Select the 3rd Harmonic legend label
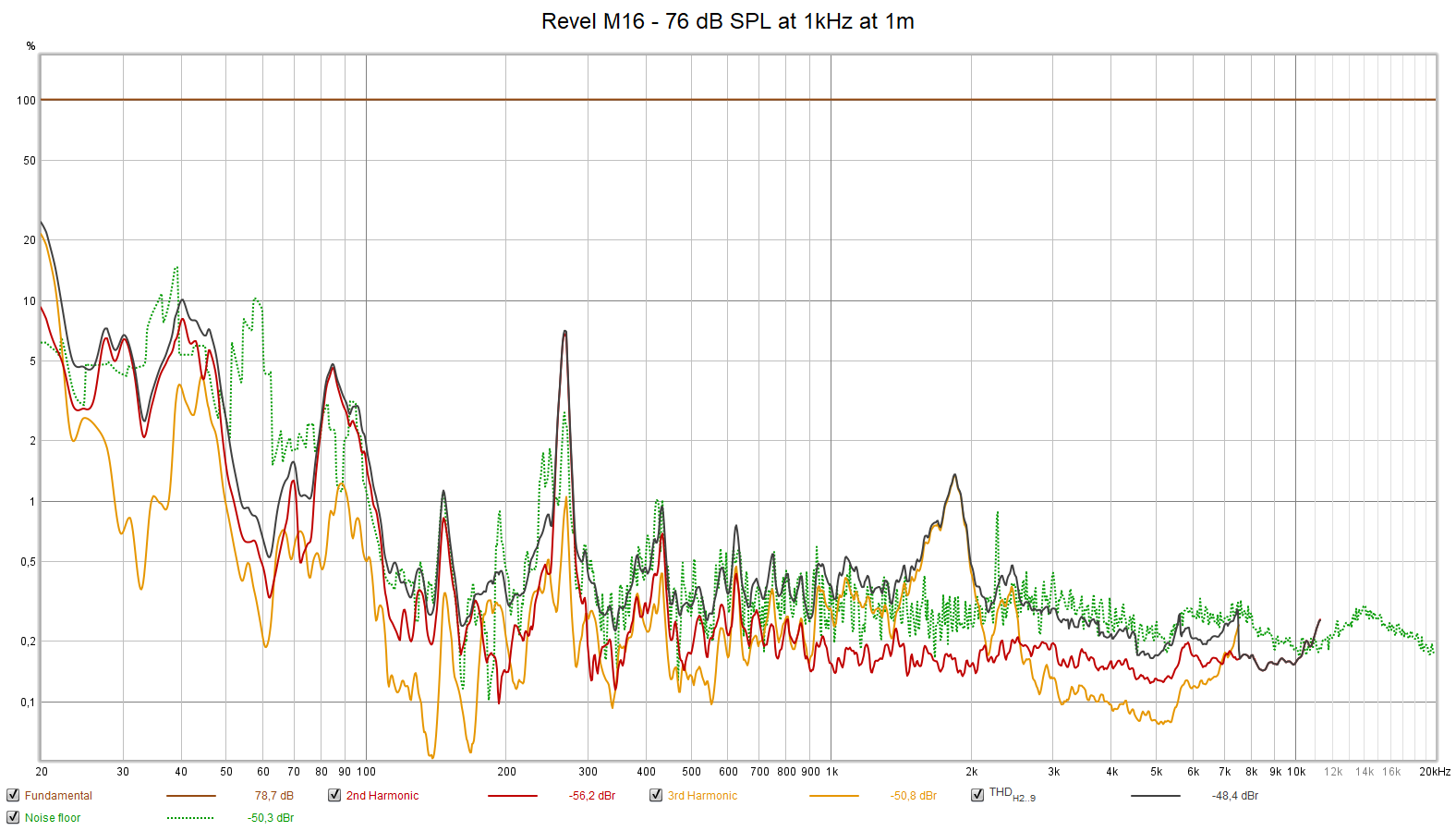This screenshot has width=1456, height=831. (702, 796)
